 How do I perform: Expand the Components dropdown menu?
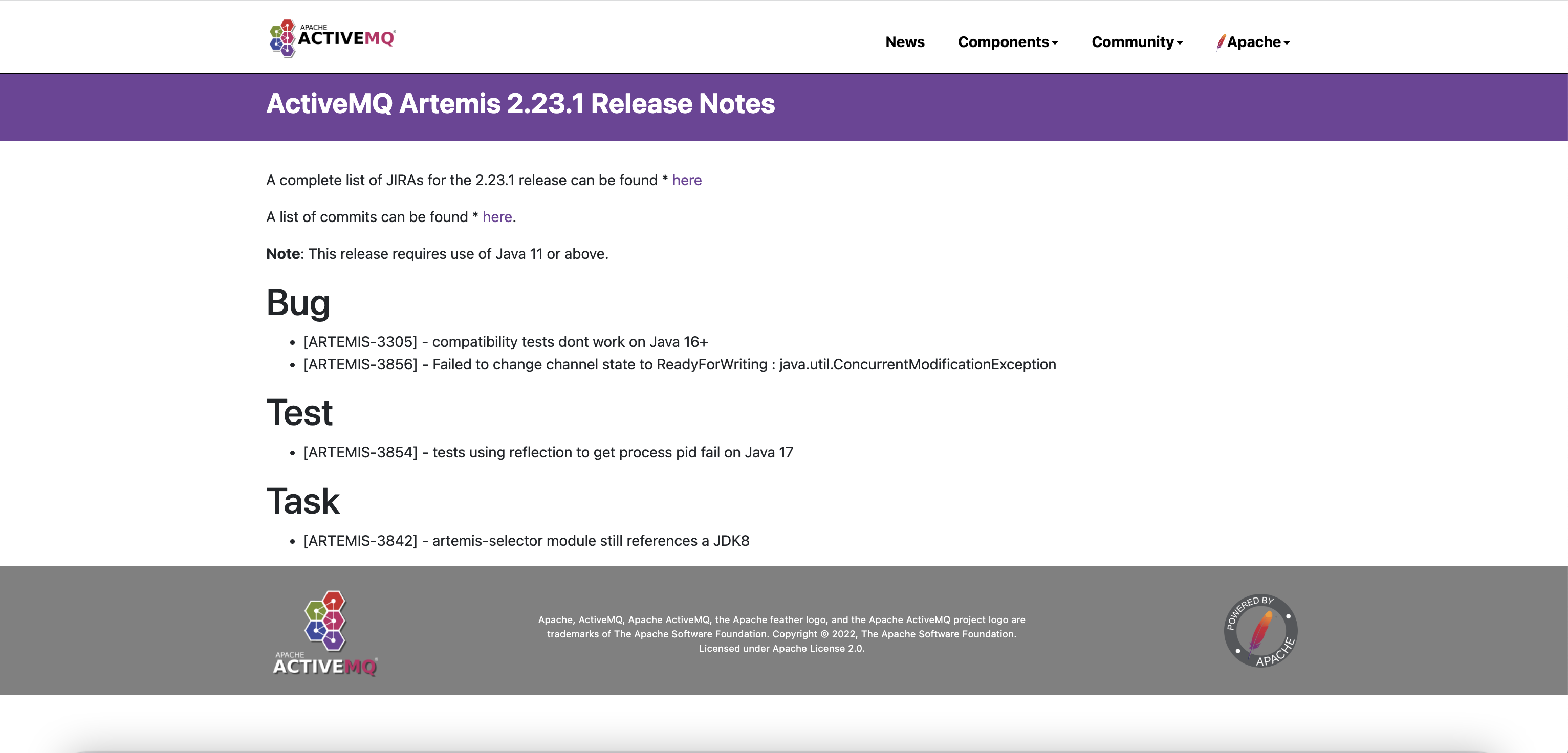(x=1008, y=42)
